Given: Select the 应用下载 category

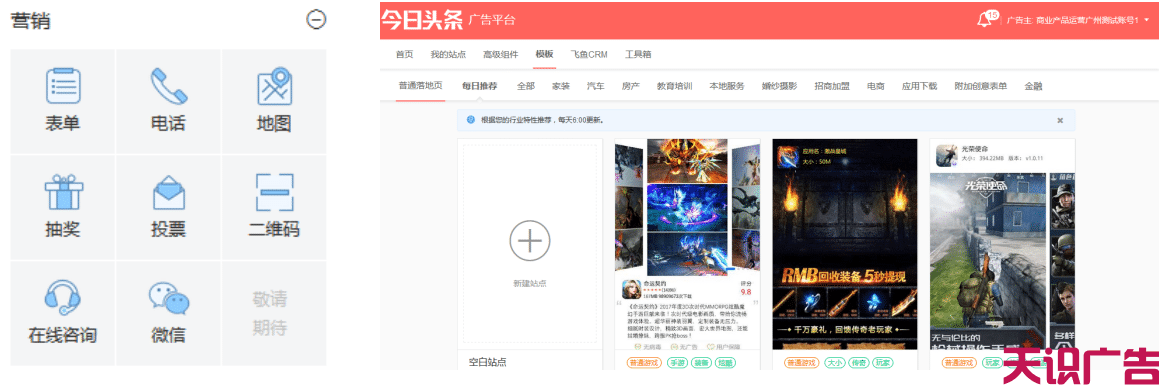Looking at the screenshot, I should [919, 86].
